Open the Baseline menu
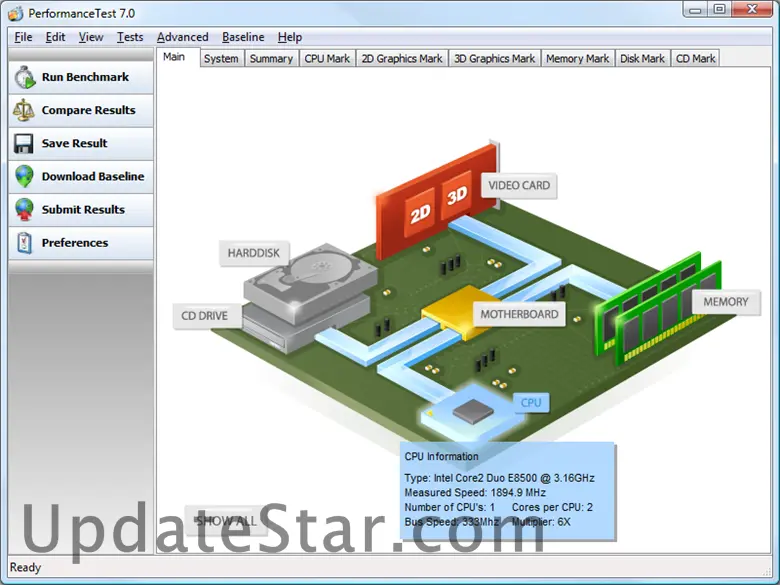The image size is (780, 585). (243, 37)
